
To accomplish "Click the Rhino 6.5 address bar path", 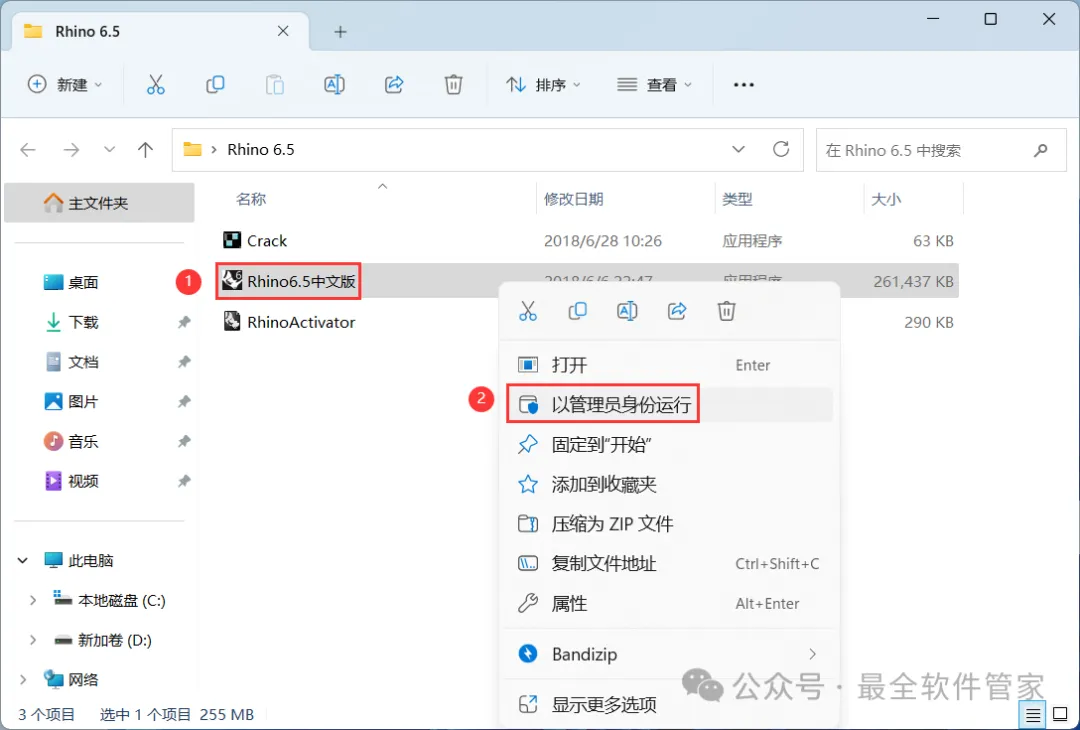I will click(x=261, y=149).
